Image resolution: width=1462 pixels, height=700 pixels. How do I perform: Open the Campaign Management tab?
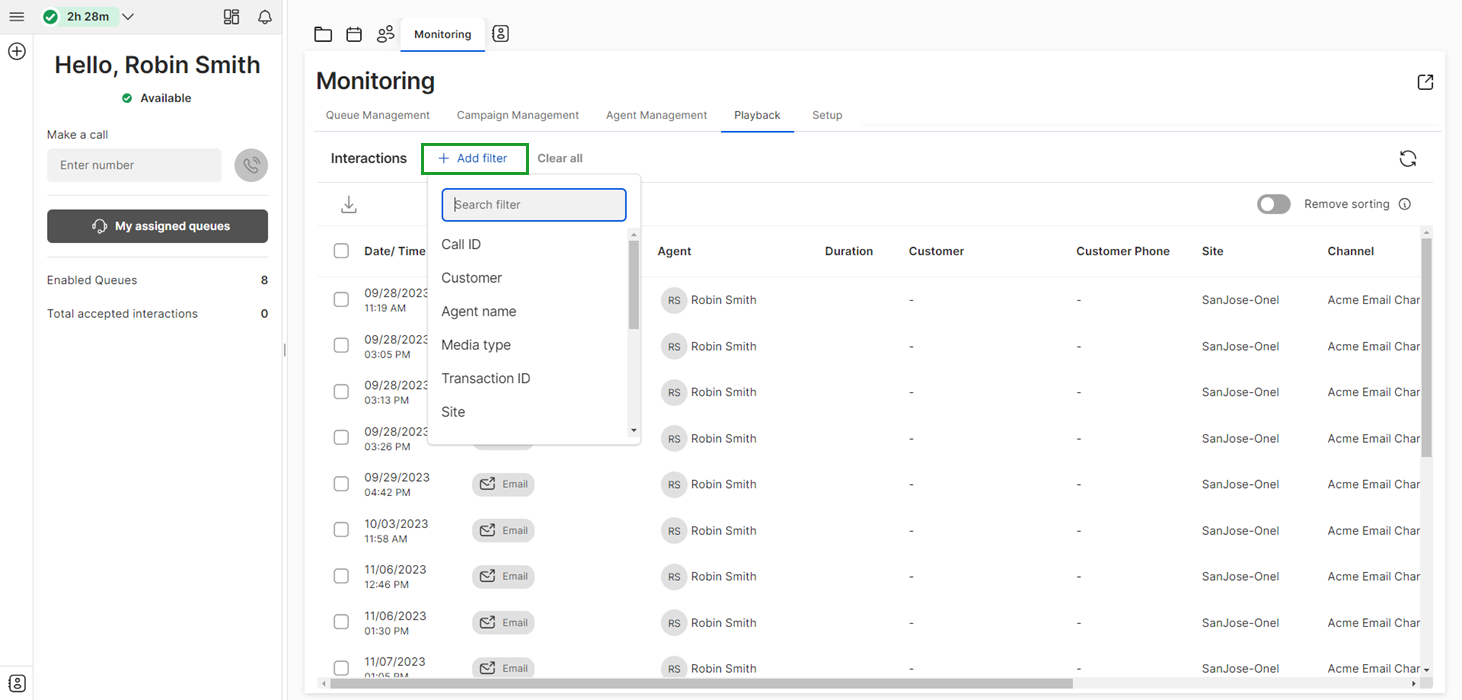pos(518,115)
